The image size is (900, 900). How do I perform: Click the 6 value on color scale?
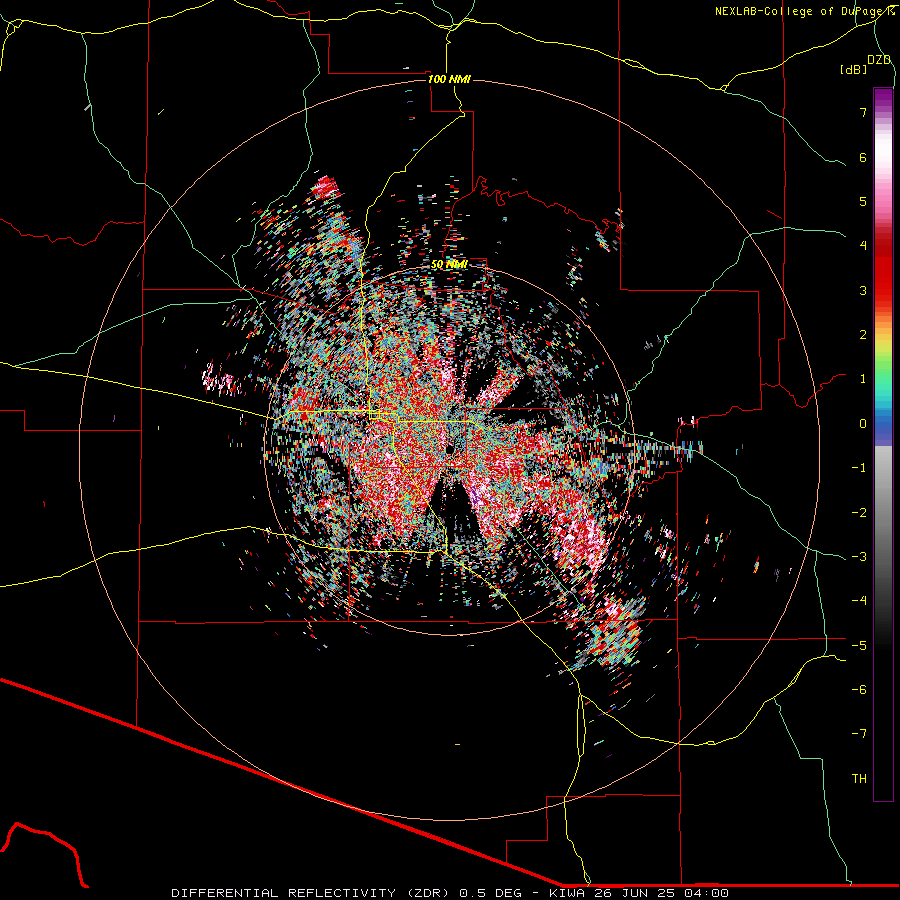point(863,157)
